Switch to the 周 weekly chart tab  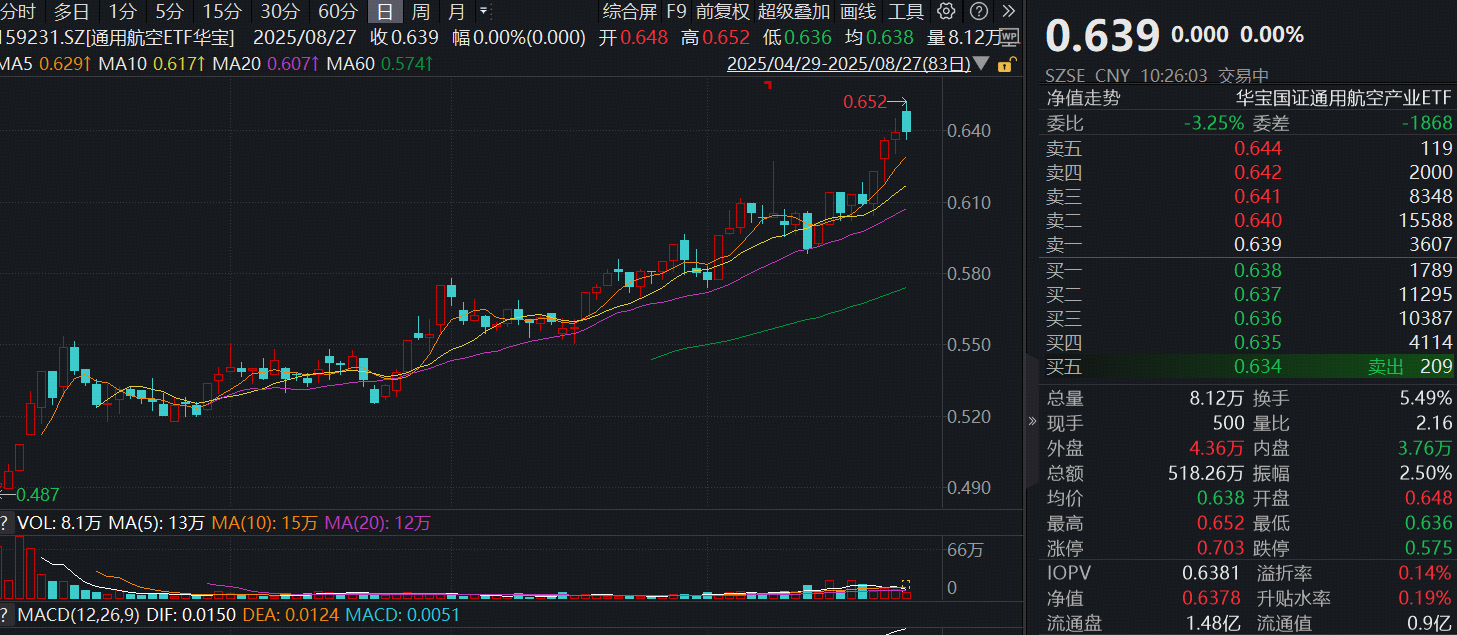tap(419, 12)
